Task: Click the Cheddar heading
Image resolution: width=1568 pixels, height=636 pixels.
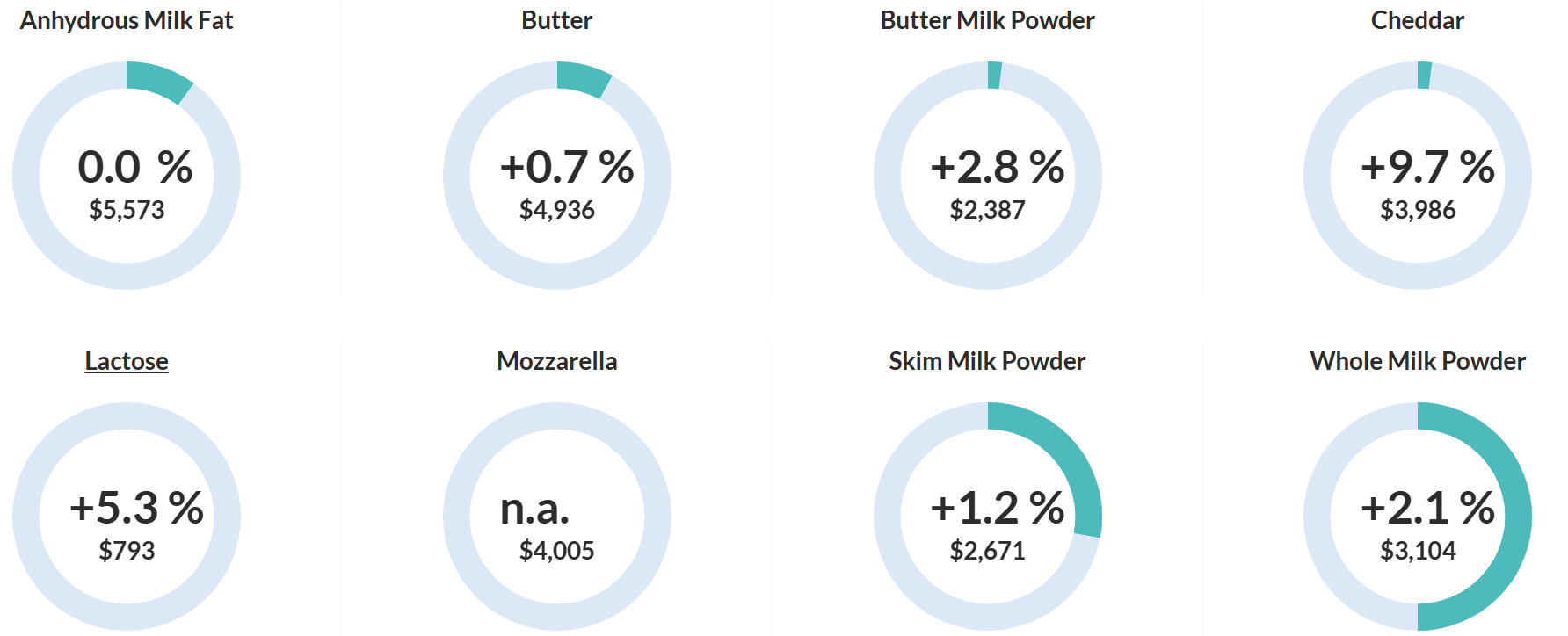Action: pyautogui.click(x=1417, y=20)
